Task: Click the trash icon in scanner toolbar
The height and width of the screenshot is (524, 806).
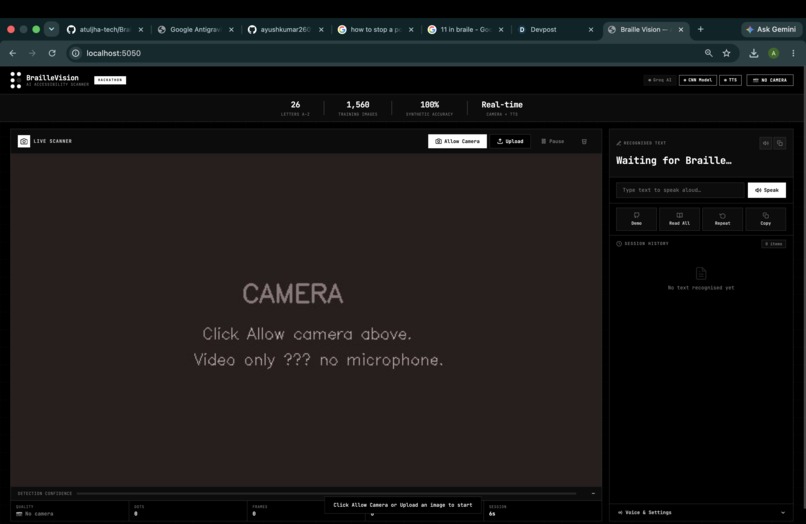Action: [584, 141]
